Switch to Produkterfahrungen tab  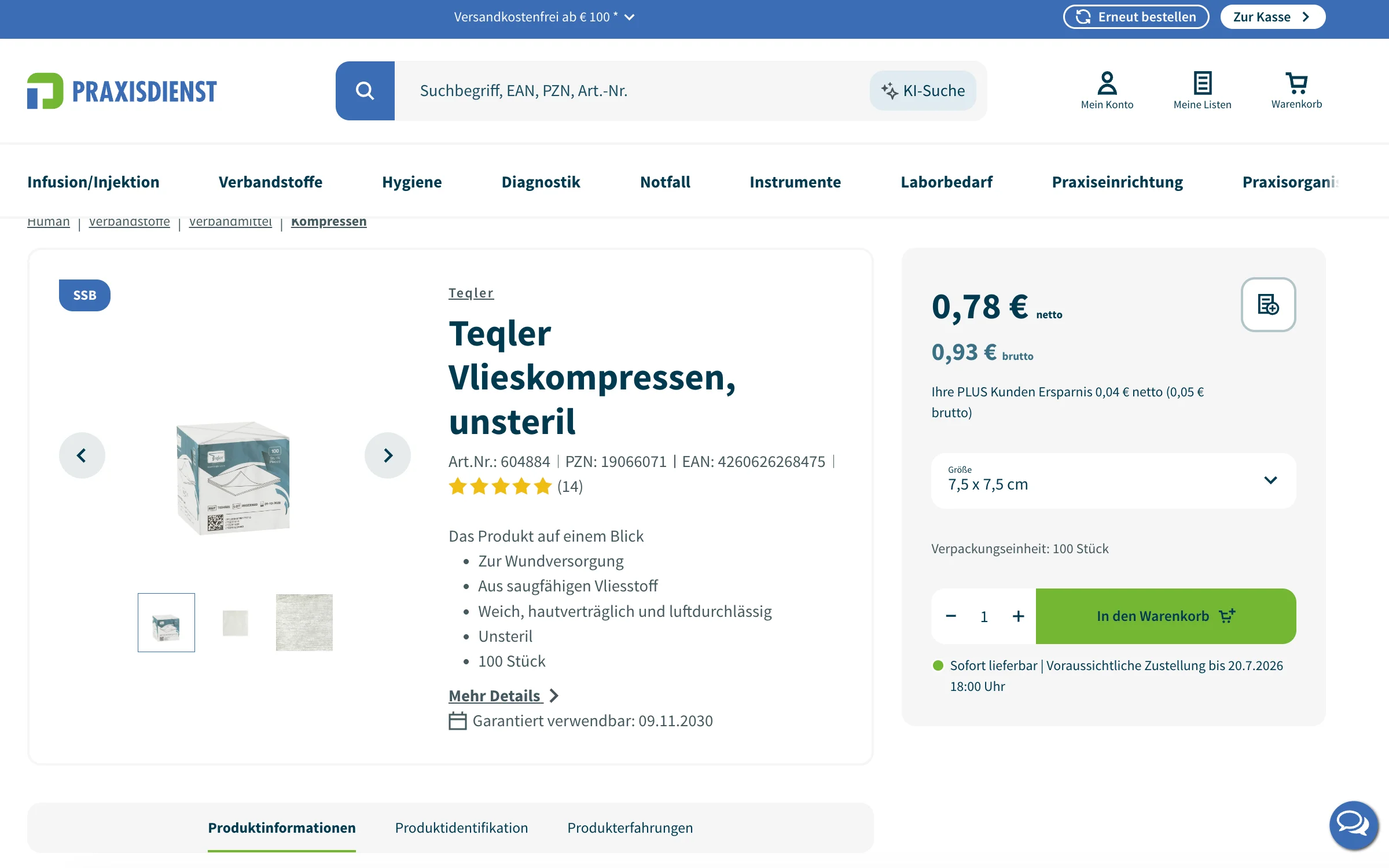[630, 828]
